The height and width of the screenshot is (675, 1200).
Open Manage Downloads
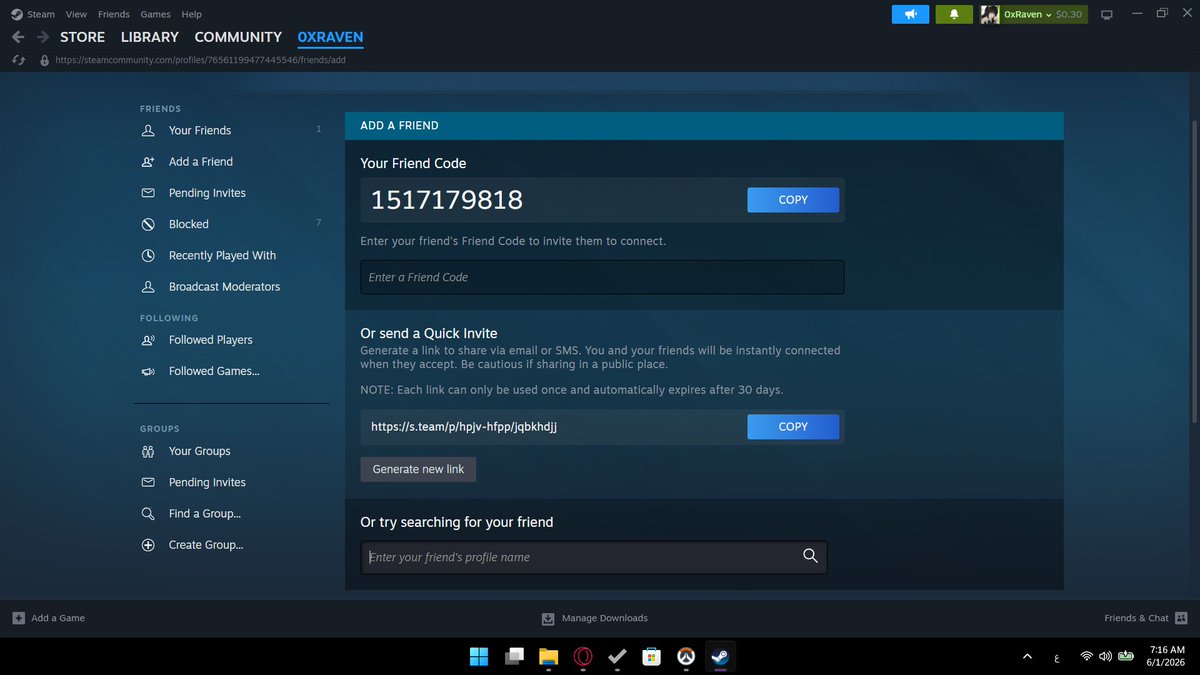[x=595, y=618]
